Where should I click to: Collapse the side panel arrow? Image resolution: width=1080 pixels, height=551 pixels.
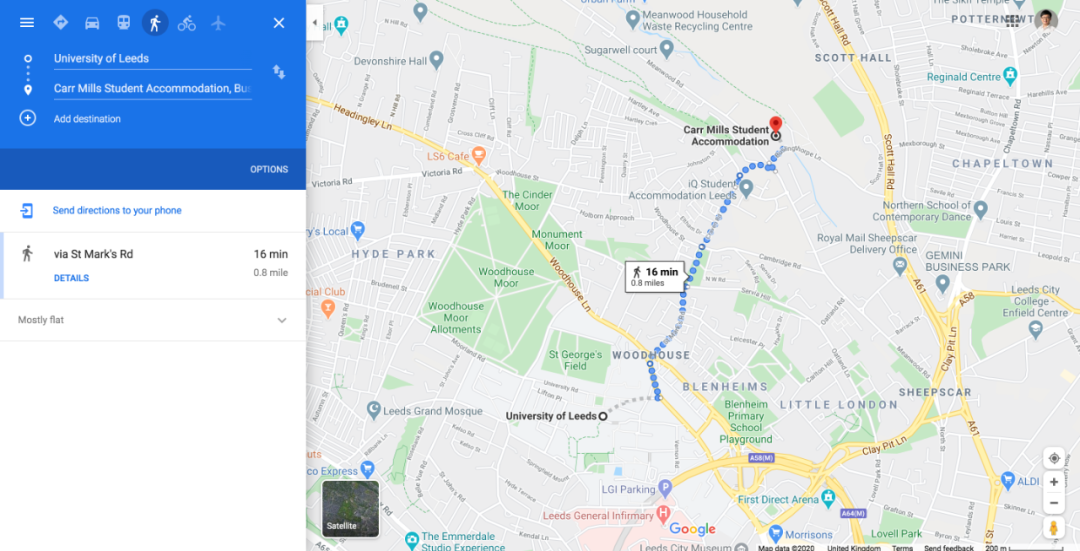pos(315,23)
